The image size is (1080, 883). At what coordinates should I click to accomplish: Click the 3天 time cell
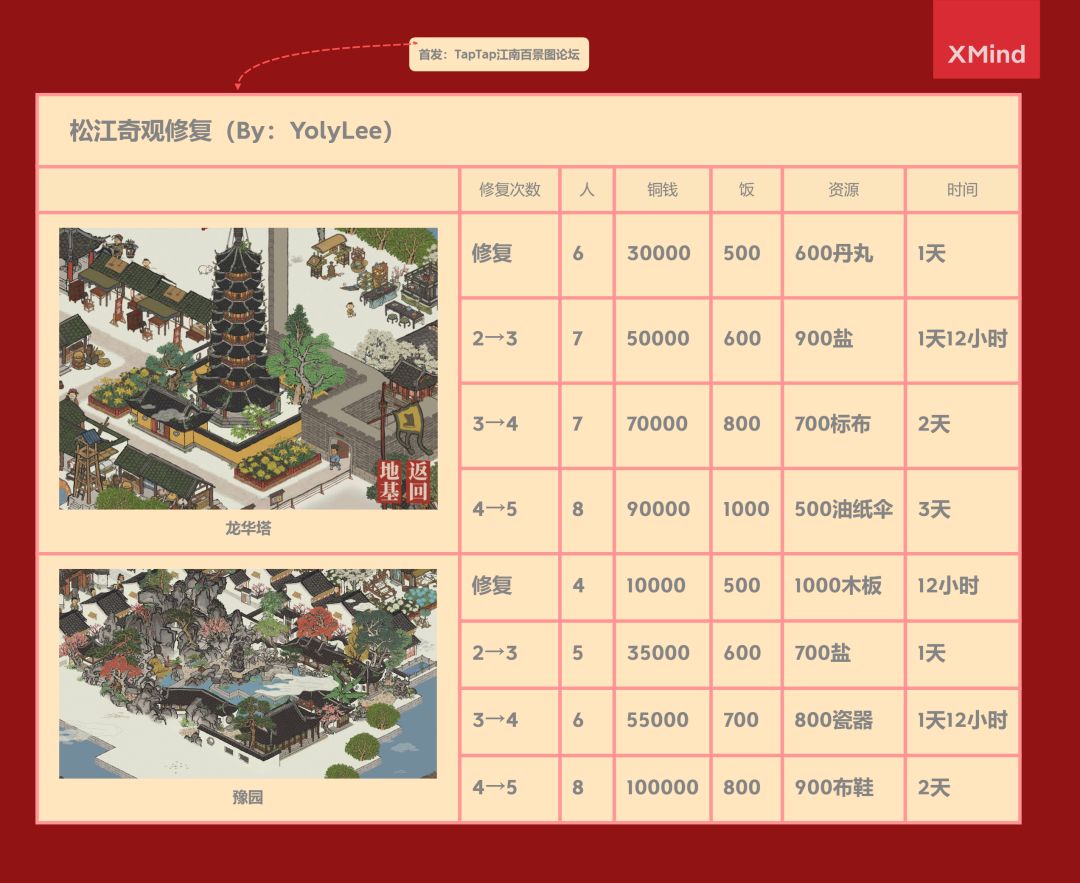click(x=962, y=510)
